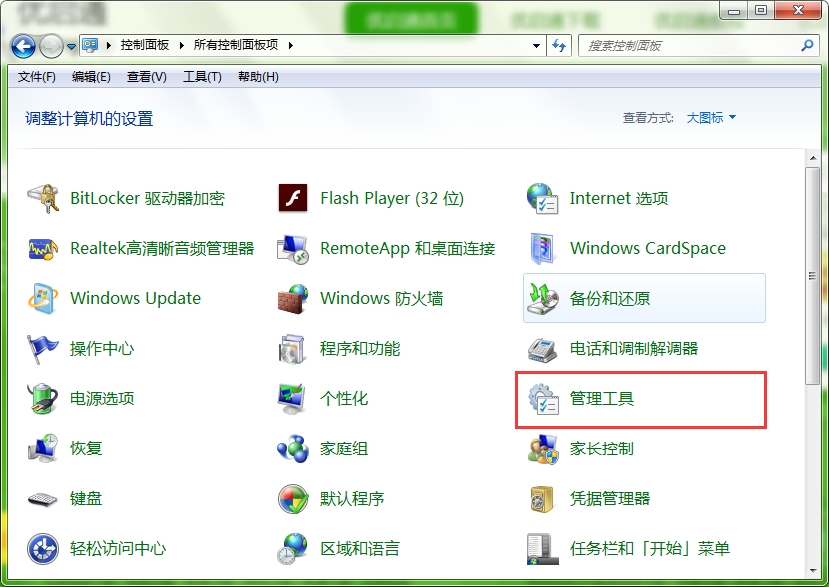Open the 电源选项 battery icon

pyautogui.click(x=43, y=398)
